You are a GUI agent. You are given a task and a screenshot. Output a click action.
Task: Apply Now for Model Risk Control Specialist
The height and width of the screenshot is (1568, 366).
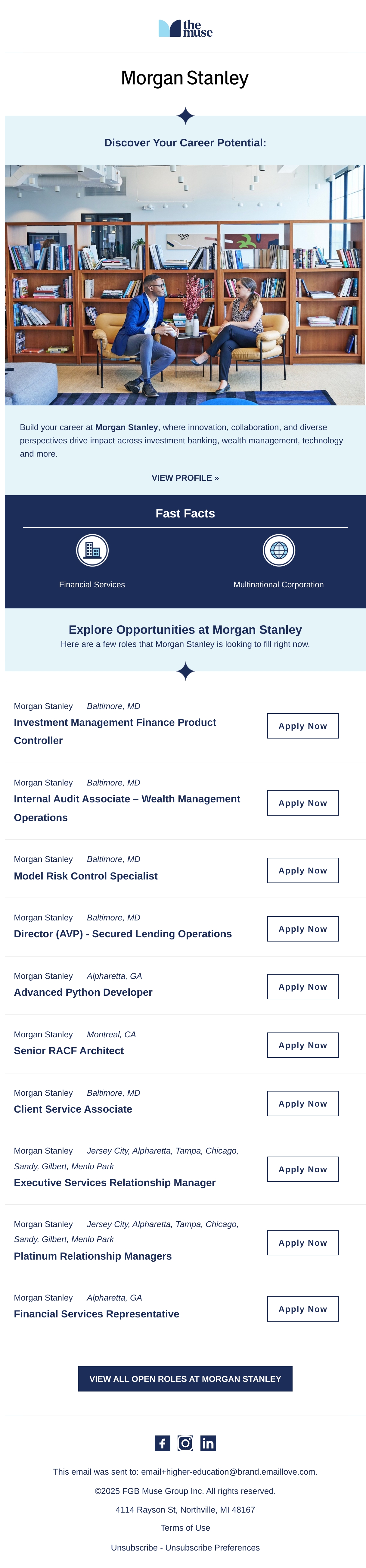point(303,870)
